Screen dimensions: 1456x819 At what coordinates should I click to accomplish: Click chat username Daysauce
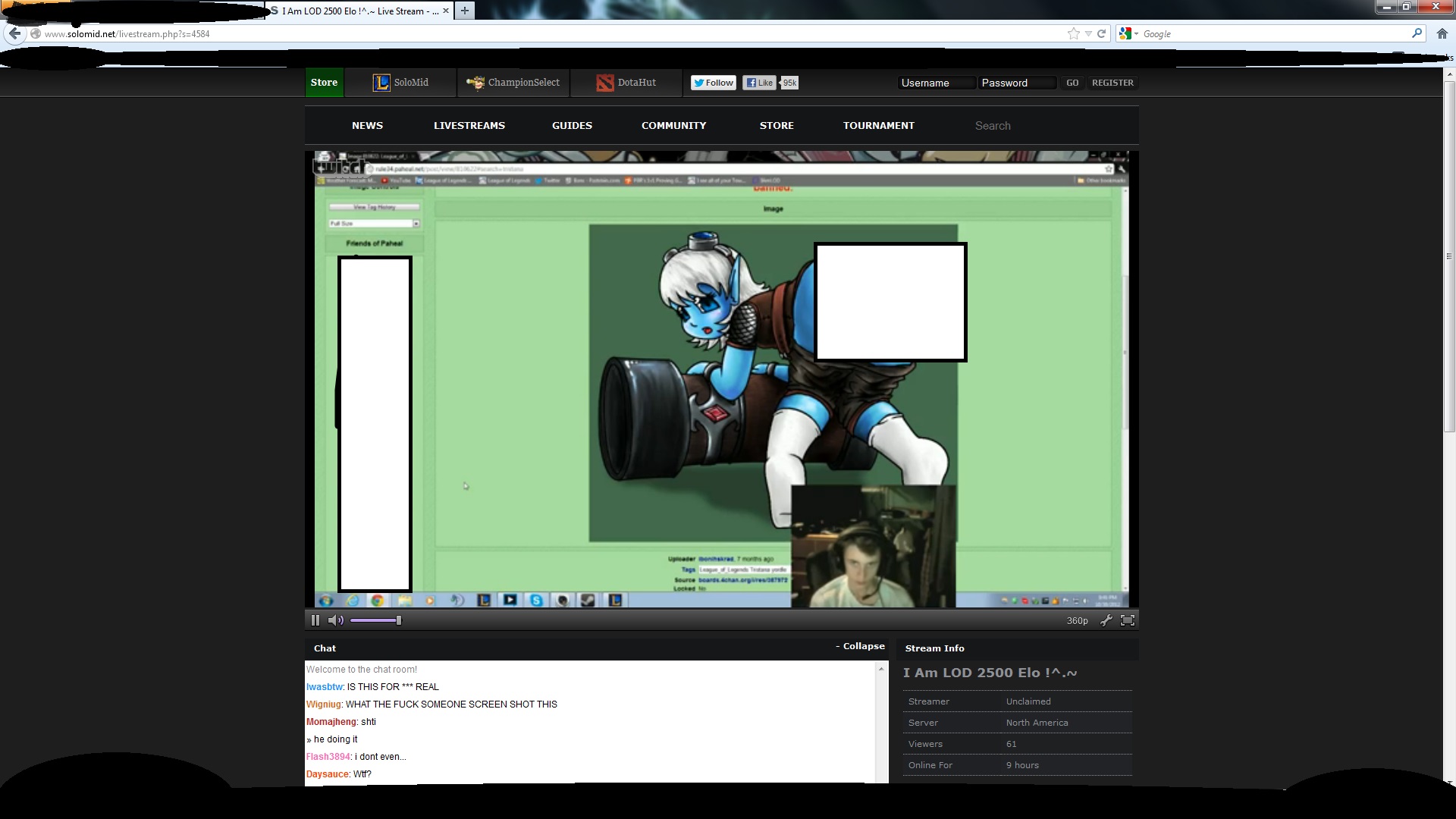point(328,774)
